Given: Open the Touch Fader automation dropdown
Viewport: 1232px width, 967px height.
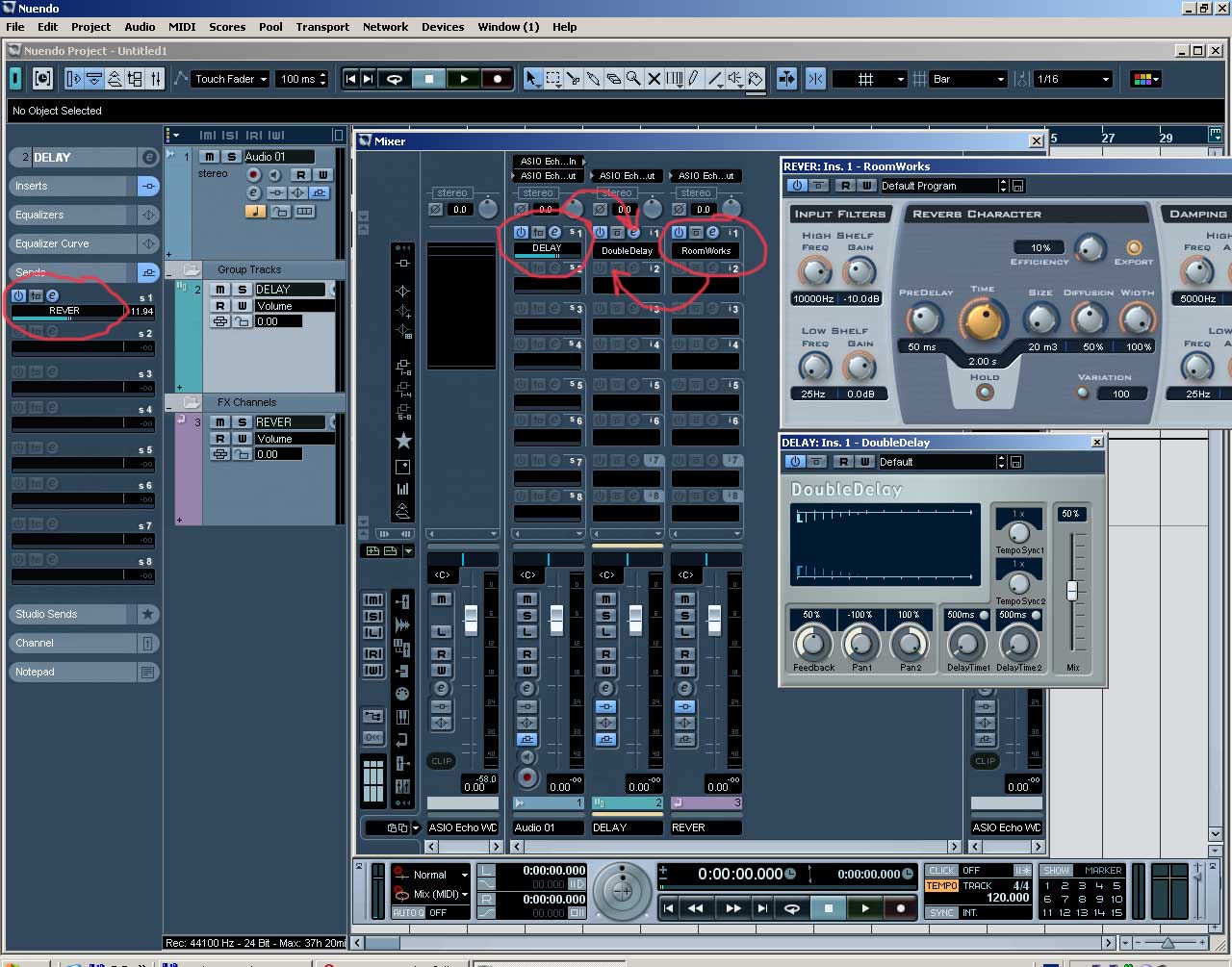Looking at the screenshot, I should click(231, 79).
